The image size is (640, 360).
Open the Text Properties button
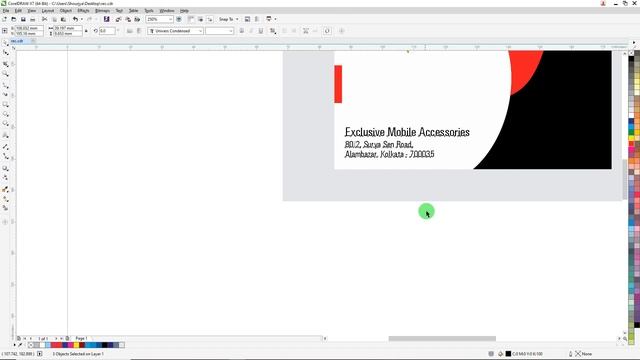[x=305, y=31]
